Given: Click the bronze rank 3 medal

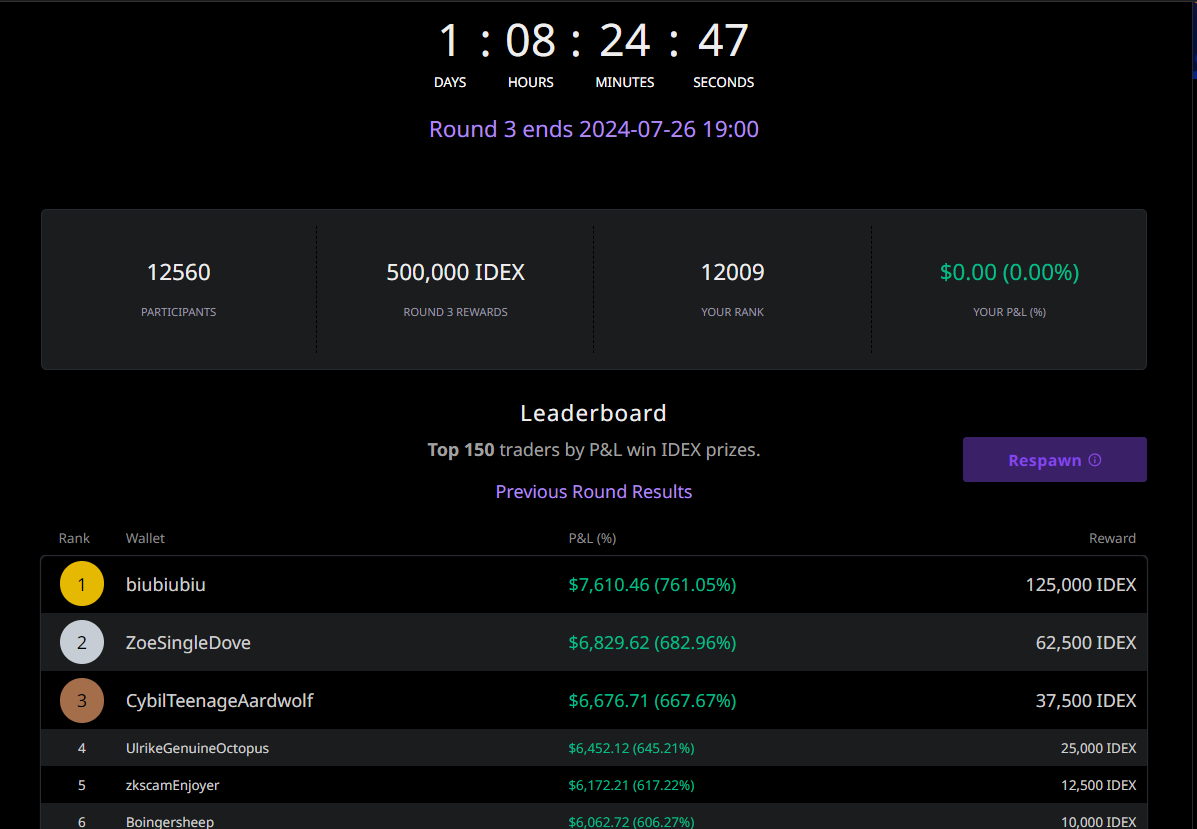Looking at the screenshot, I should (x=82, y=700).
